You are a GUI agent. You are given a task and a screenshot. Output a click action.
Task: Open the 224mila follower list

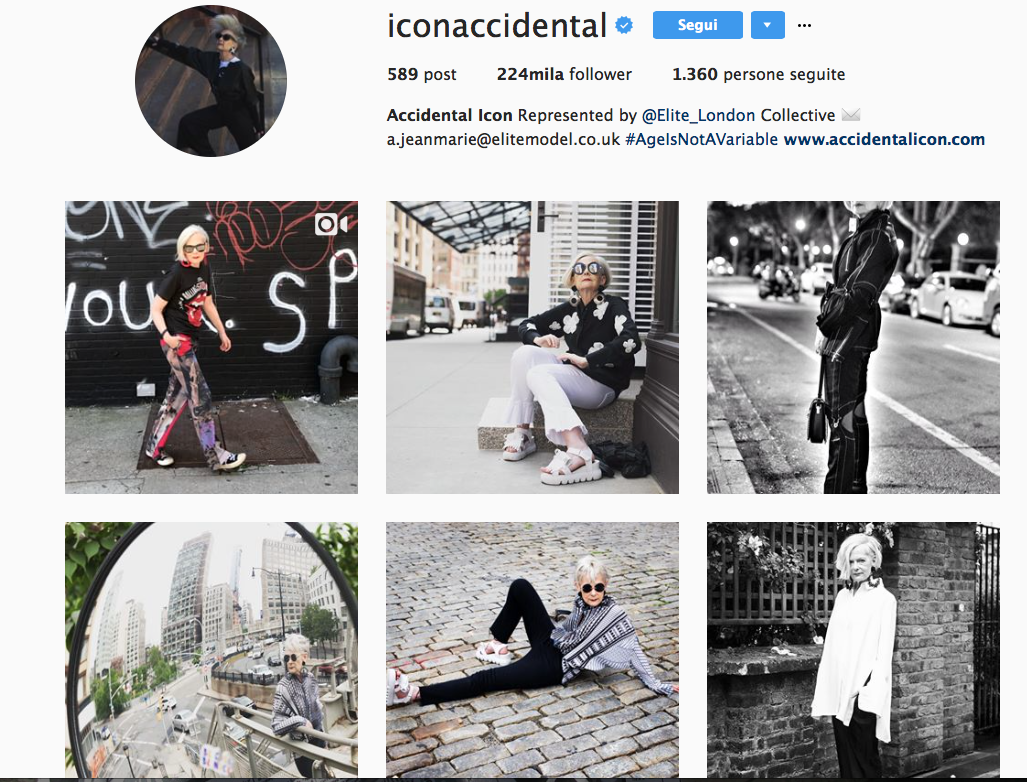click(x=564, y=75)
